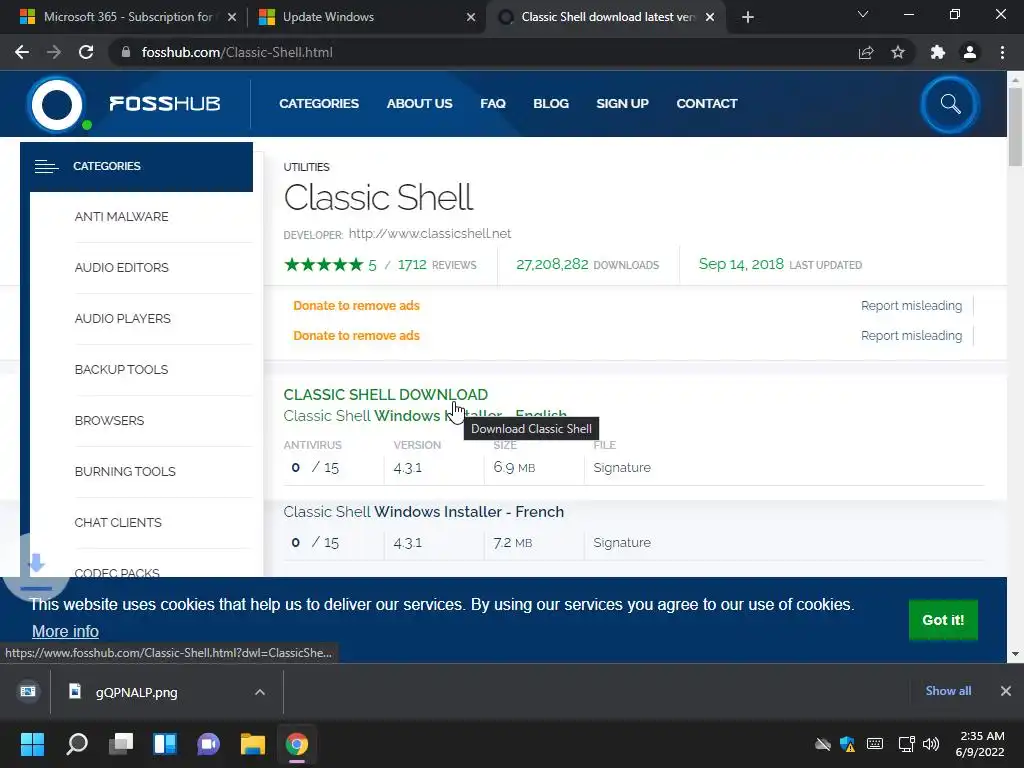Open the Chrome extensions puzzle icon
The image size is (1024, 768).
(x=938, y=52)
